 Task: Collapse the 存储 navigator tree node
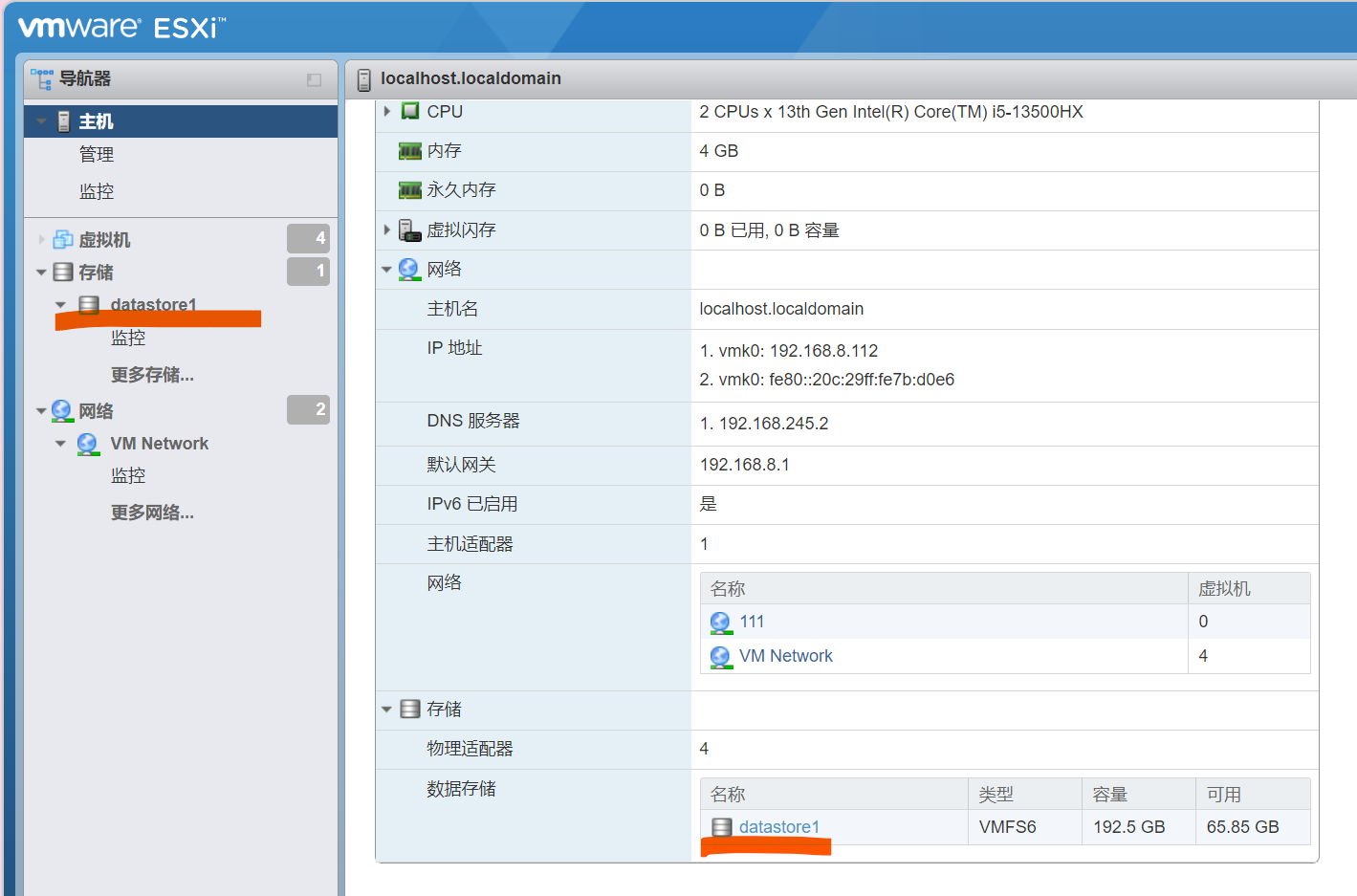(41, 273)
